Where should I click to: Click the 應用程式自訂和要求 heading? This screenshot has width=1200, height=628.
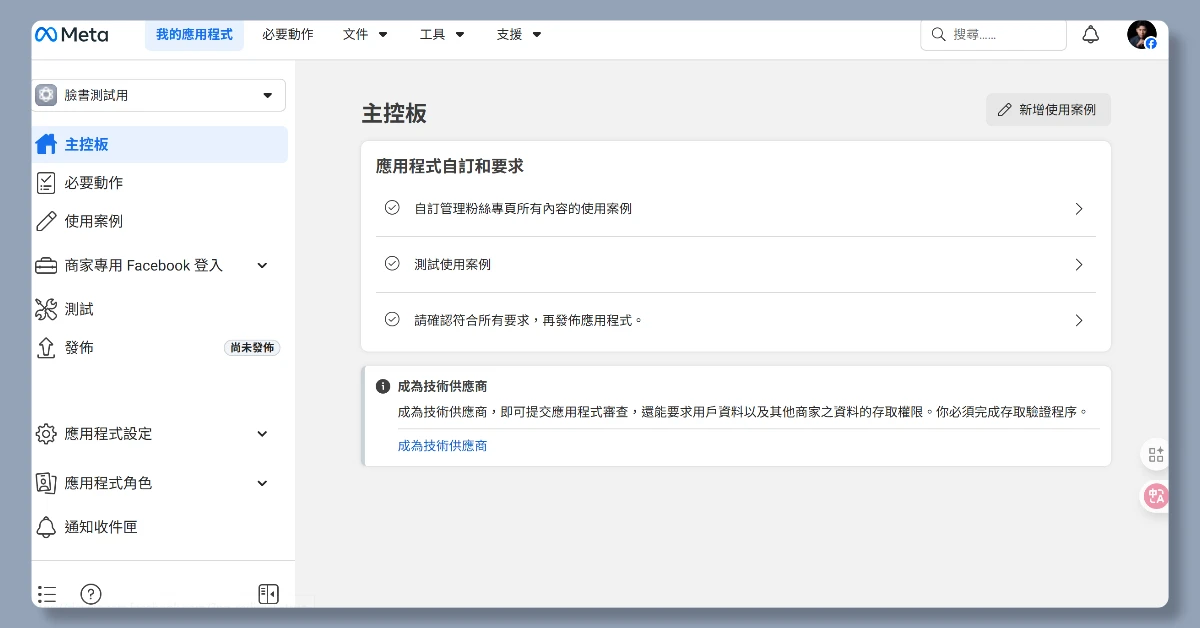449,166
